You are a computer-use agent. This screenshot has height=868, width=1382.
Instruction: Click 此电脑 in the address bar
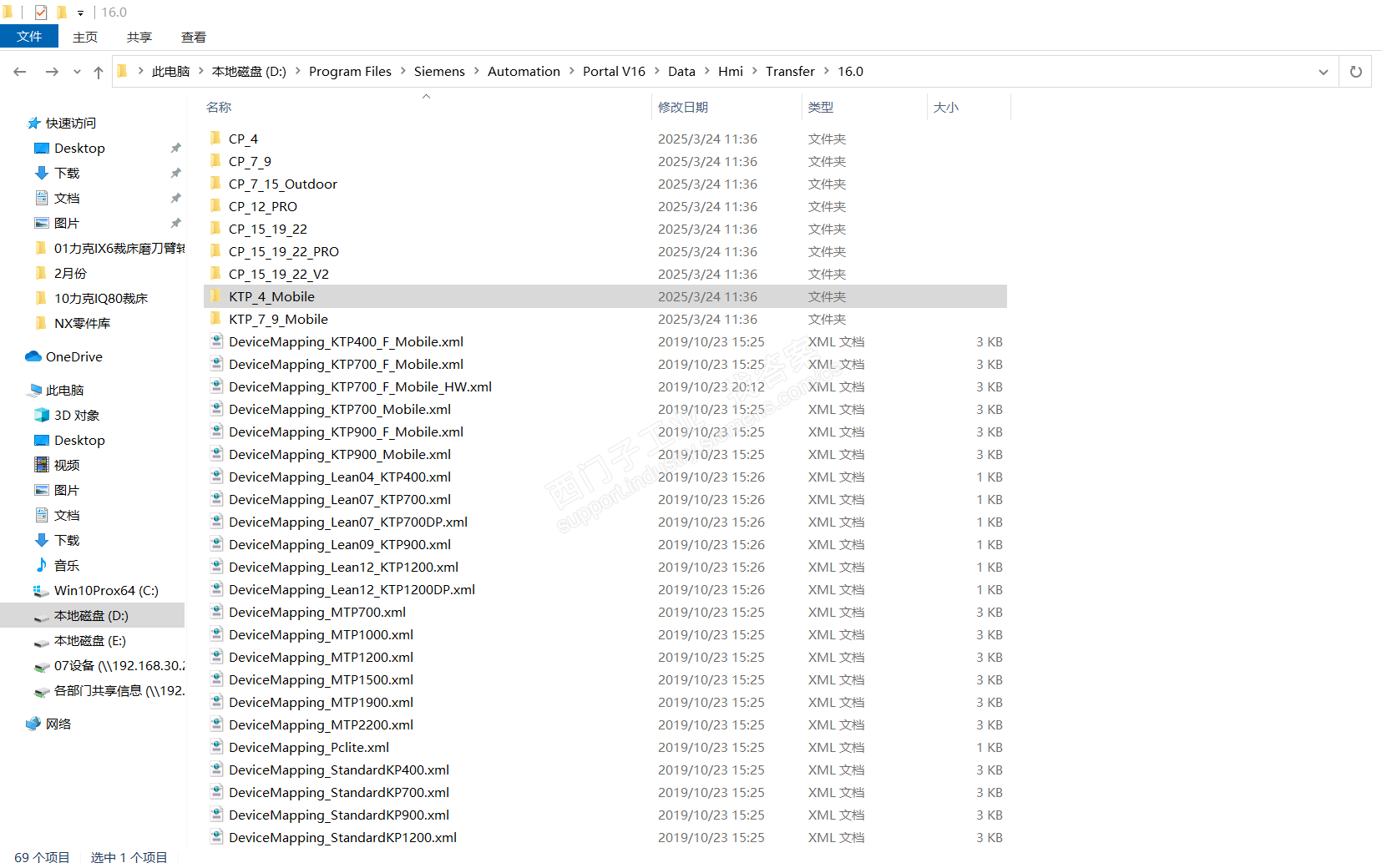(171, 72)
